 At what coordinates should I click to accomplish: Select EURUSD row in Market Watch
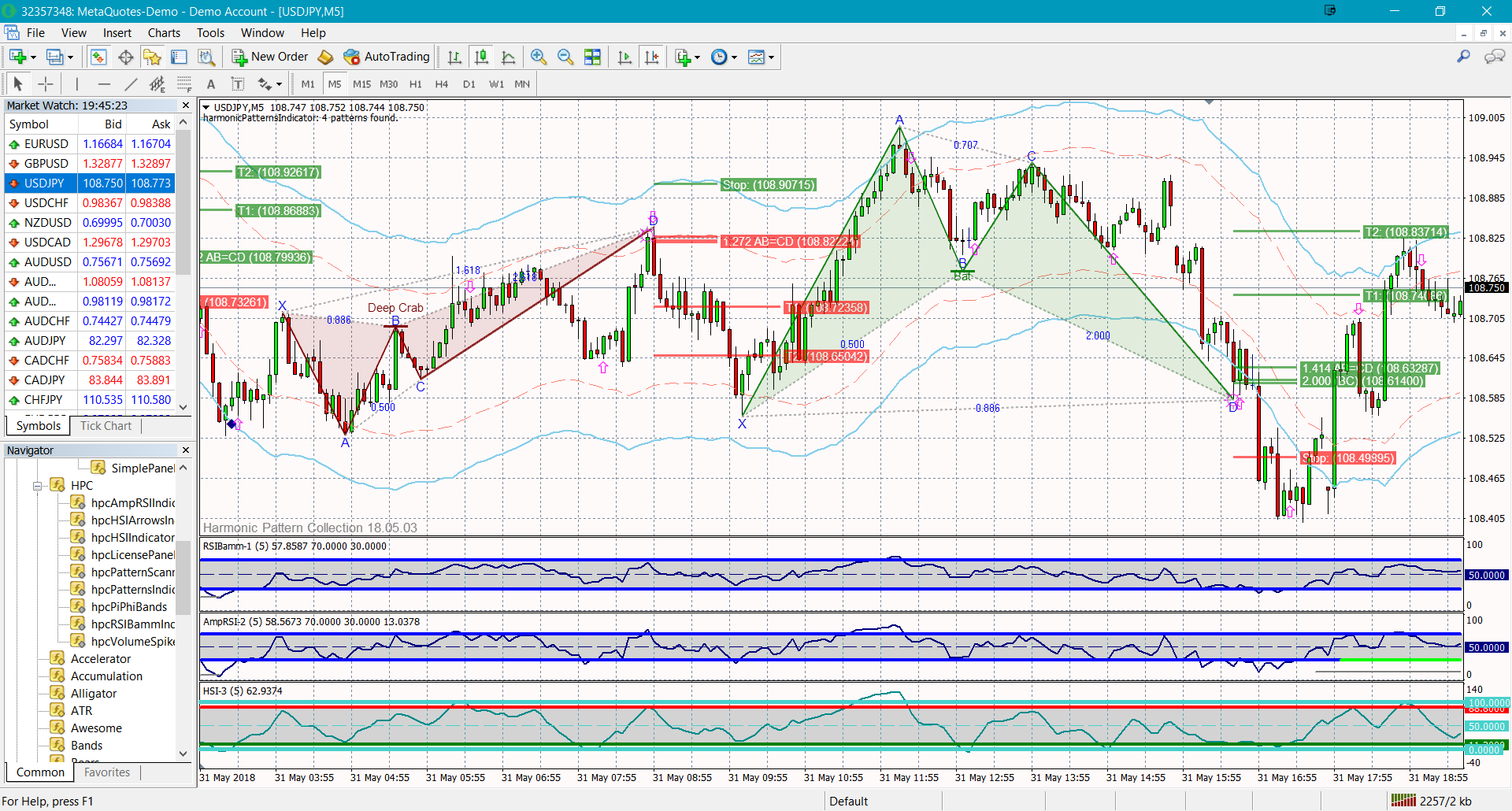click(89, 144)
